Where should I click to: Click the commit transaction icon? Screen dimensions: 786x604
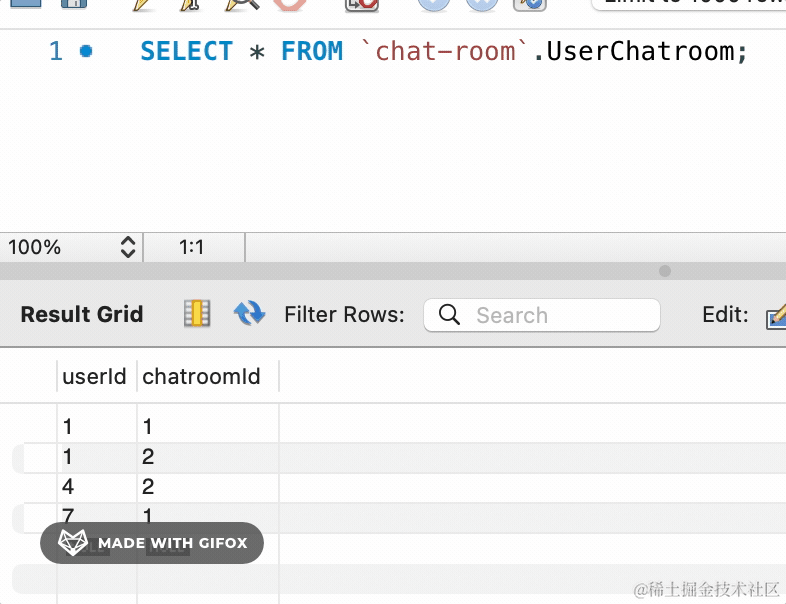(434, 3)
